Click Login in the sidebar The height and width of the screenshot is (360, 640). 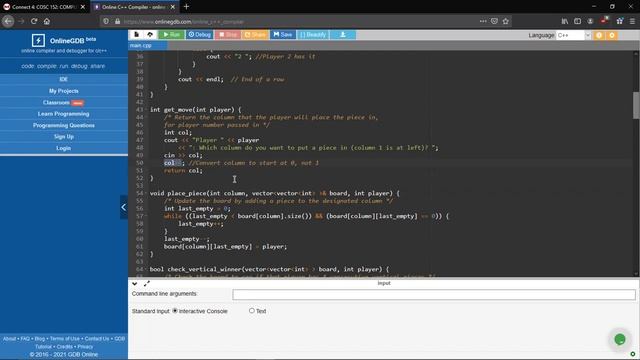pyautogui.click(x=64, y=148)
